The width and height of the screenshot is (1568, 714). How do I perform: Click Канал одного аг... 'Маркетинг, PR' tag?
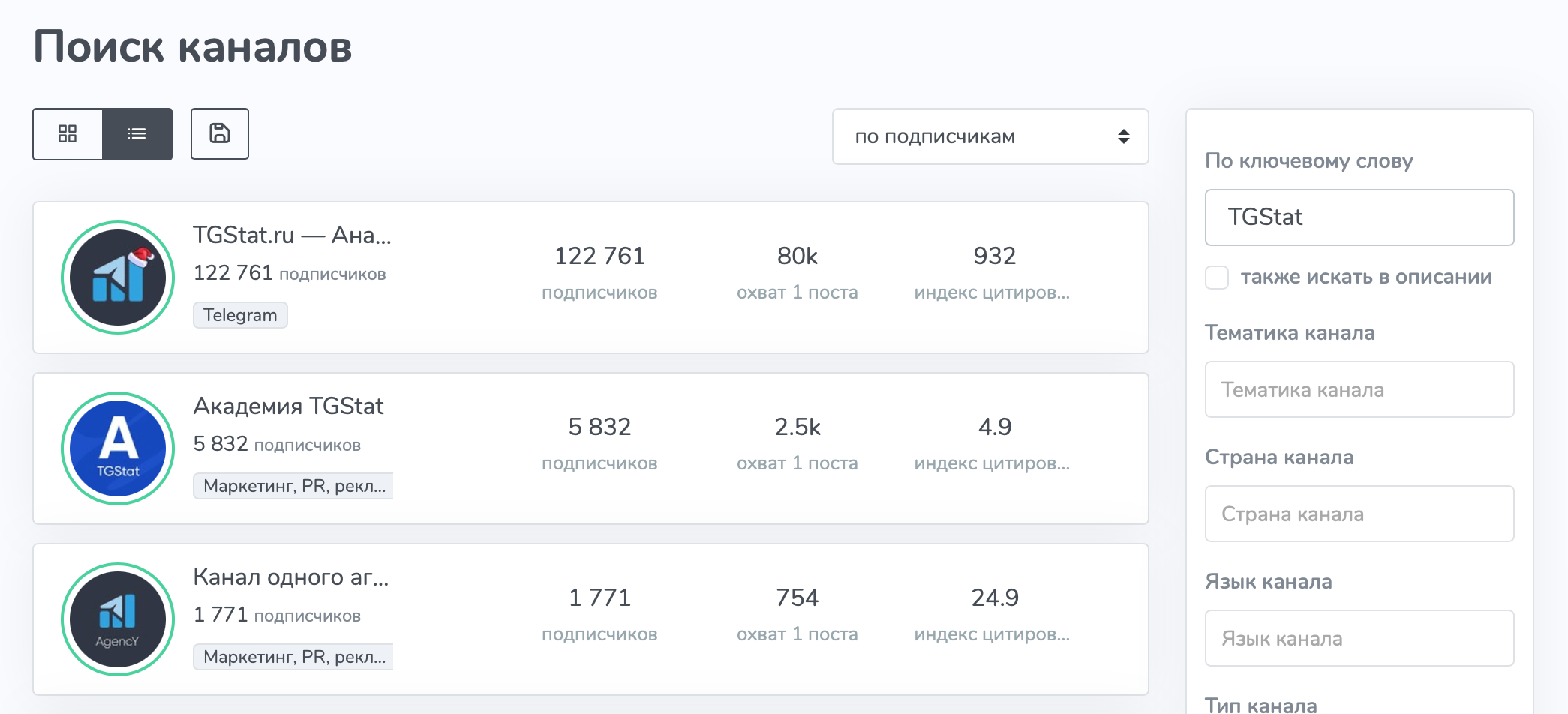(x=293, y=657)
